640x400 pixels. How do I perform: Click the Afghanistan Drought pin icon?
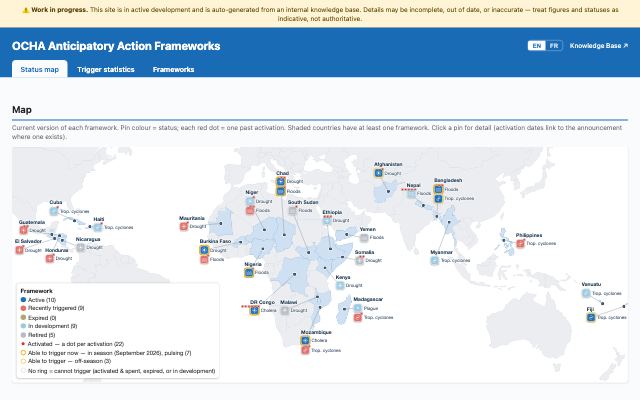pyautogui.click(x=378, y=173)
